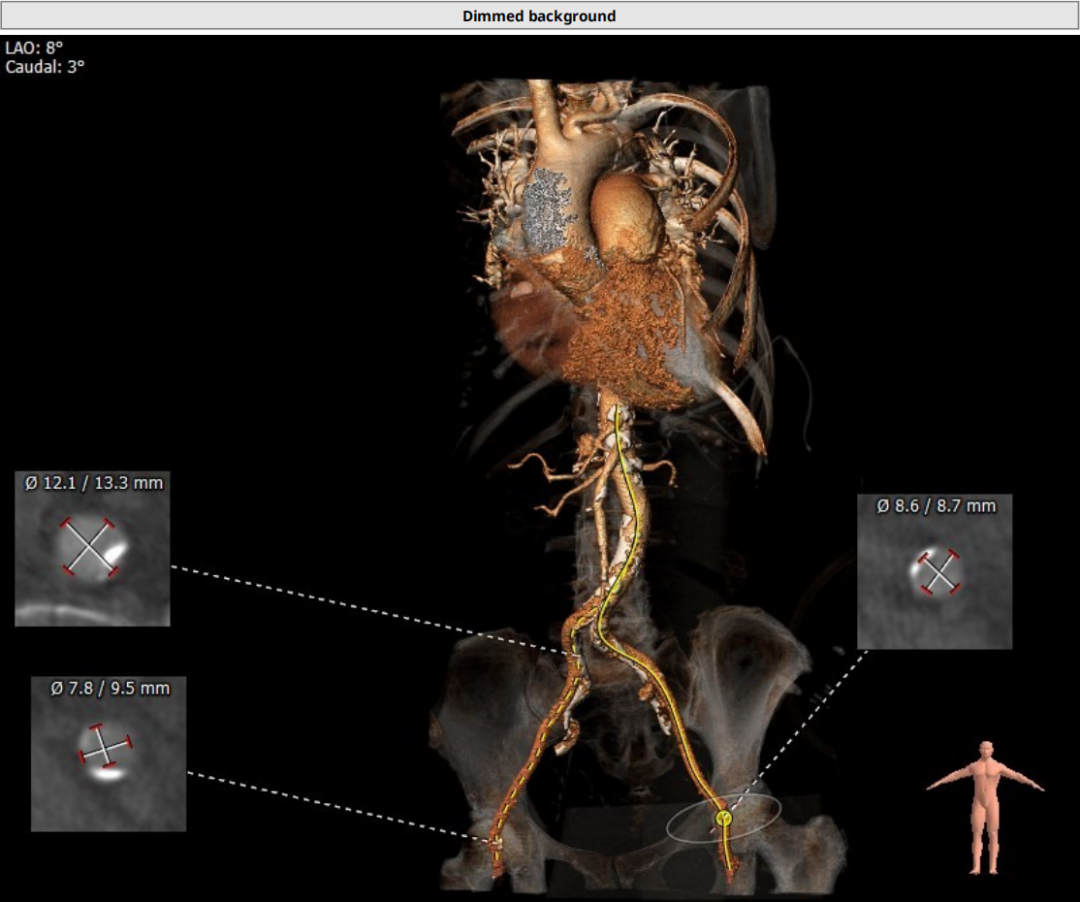Click the yellow centerline in abdominal aorta

click(628, 480)
